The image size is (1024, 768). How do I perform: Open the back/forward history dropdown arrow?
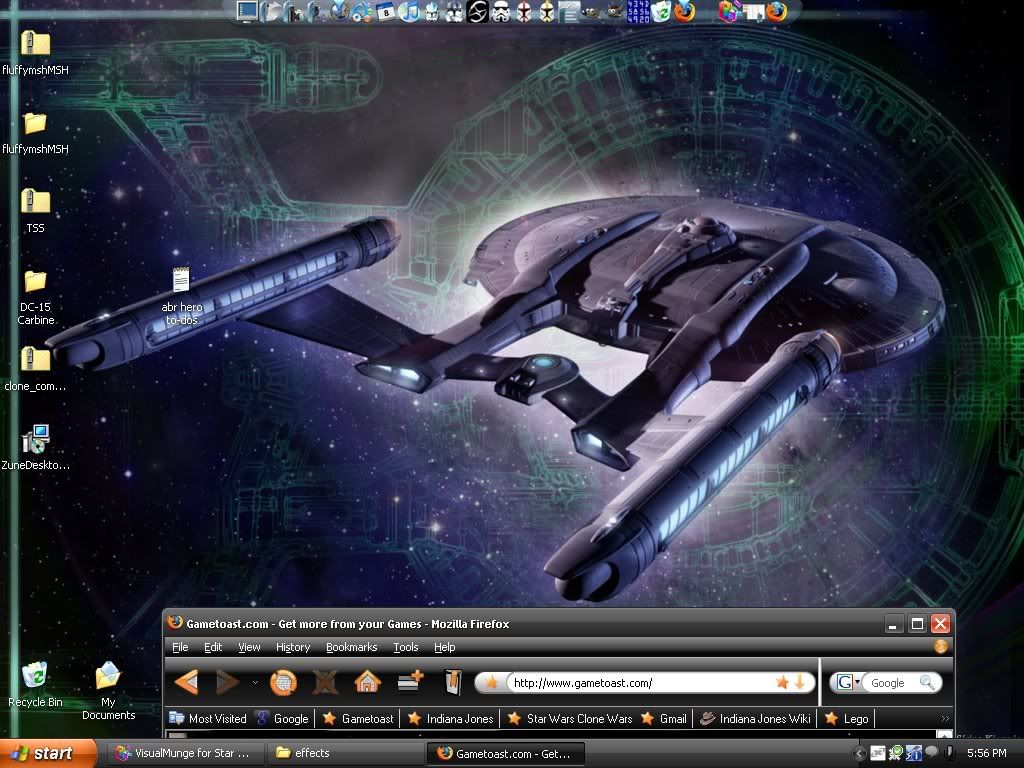[255, 682]
